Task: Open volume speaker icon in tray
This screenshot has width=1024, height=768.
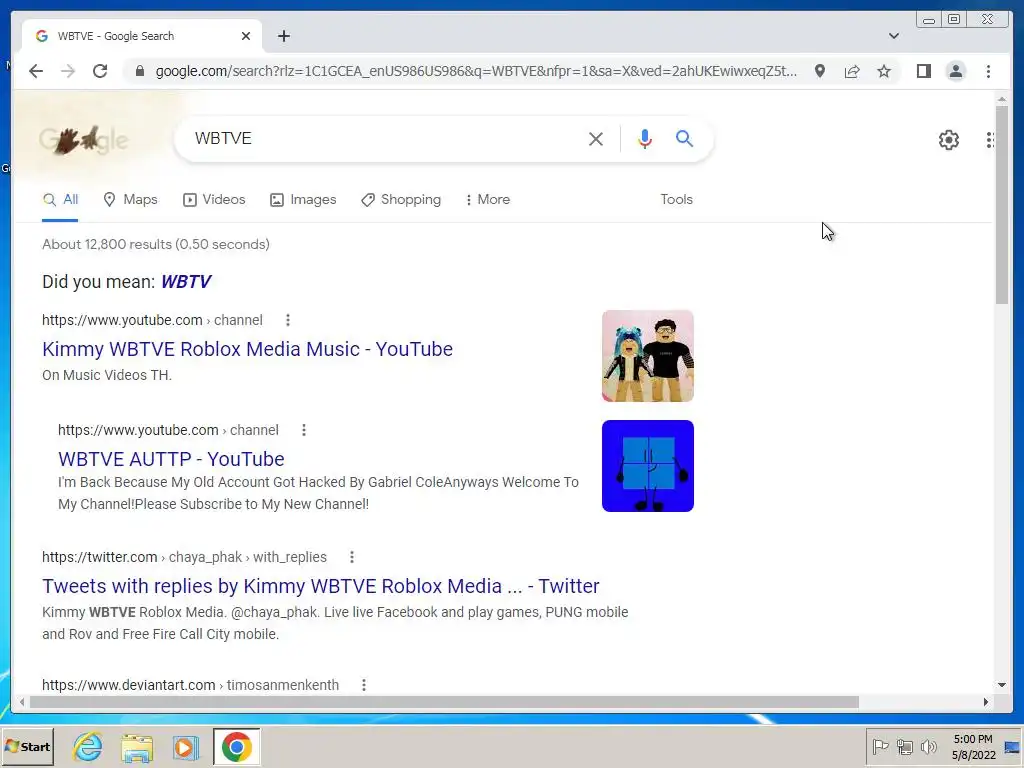Action: pyautogui.click(x=928, y=746)
